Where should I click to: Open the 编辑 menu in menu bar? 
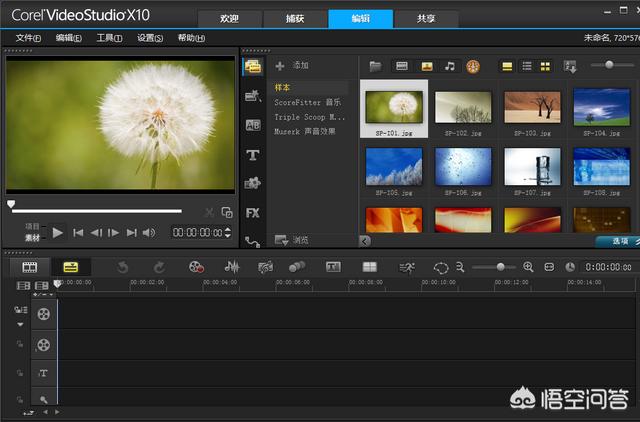point(69,38)
